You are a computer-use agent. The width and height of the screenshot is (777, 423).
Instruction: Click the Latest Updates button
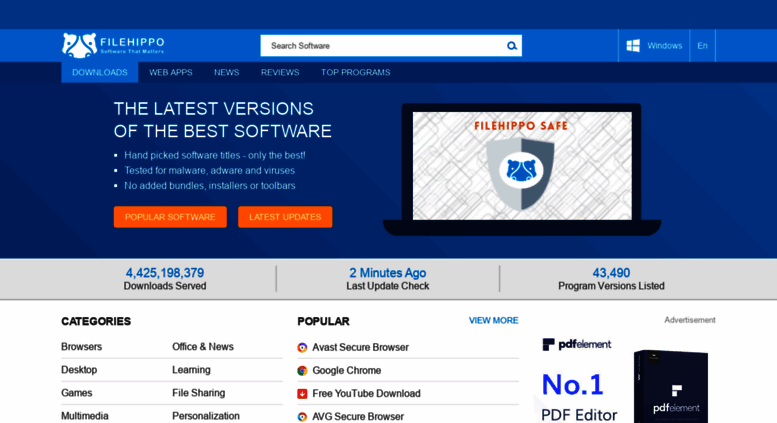pyautogui.click(x=285, y=217)
